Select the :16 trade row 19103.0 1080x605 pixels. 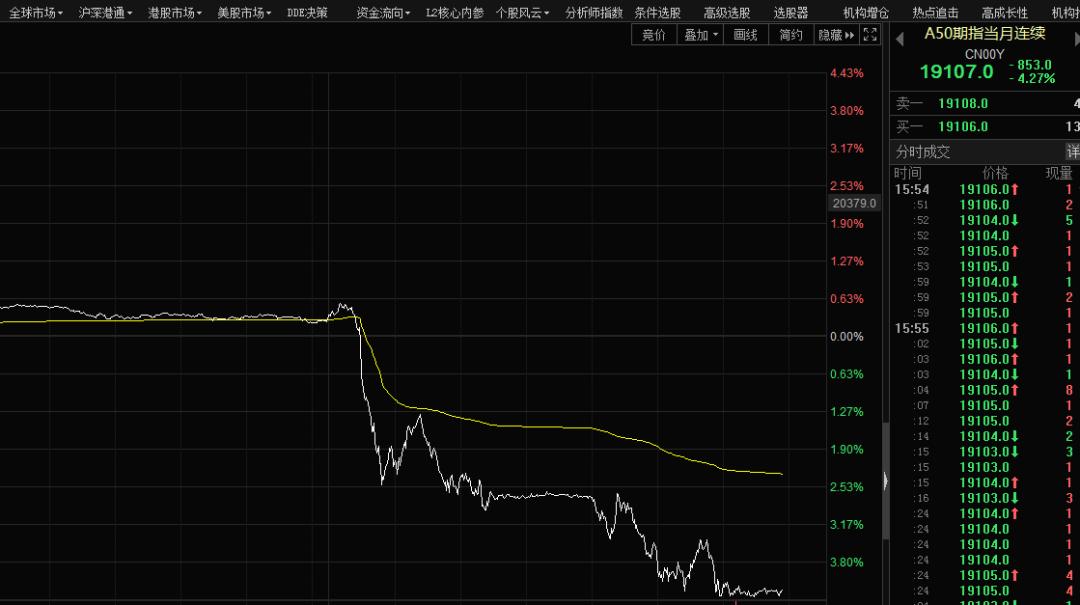tap(985, 498)
